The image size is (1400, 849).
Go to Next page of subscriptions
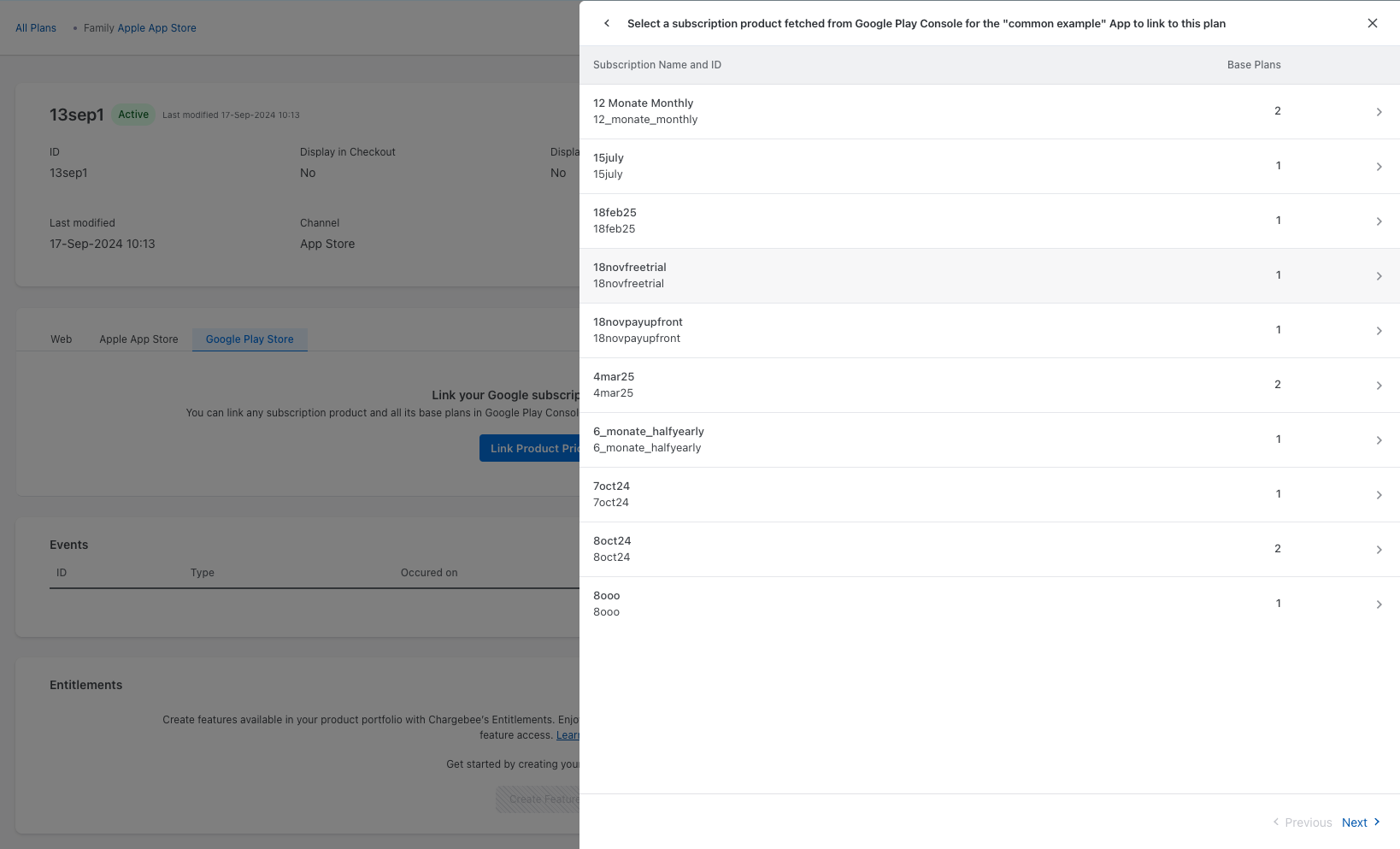click(x=1360, y=822)
